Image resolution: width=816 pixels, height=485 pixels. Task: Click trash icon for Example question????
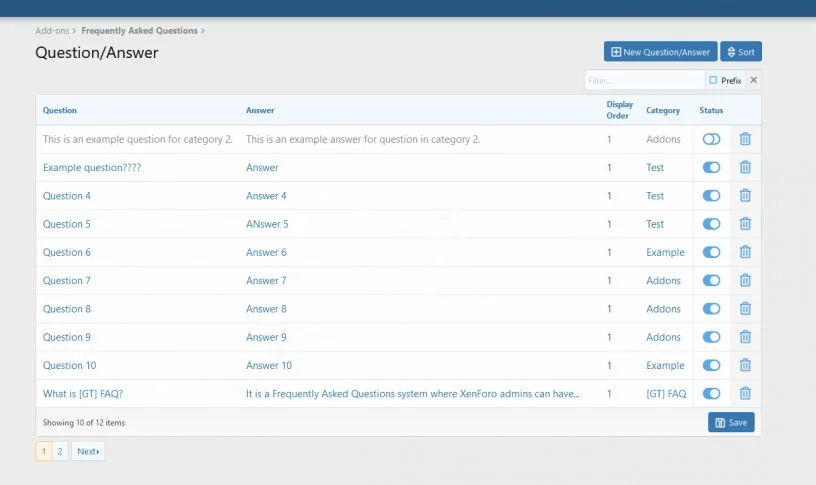(x=745, y=168)
